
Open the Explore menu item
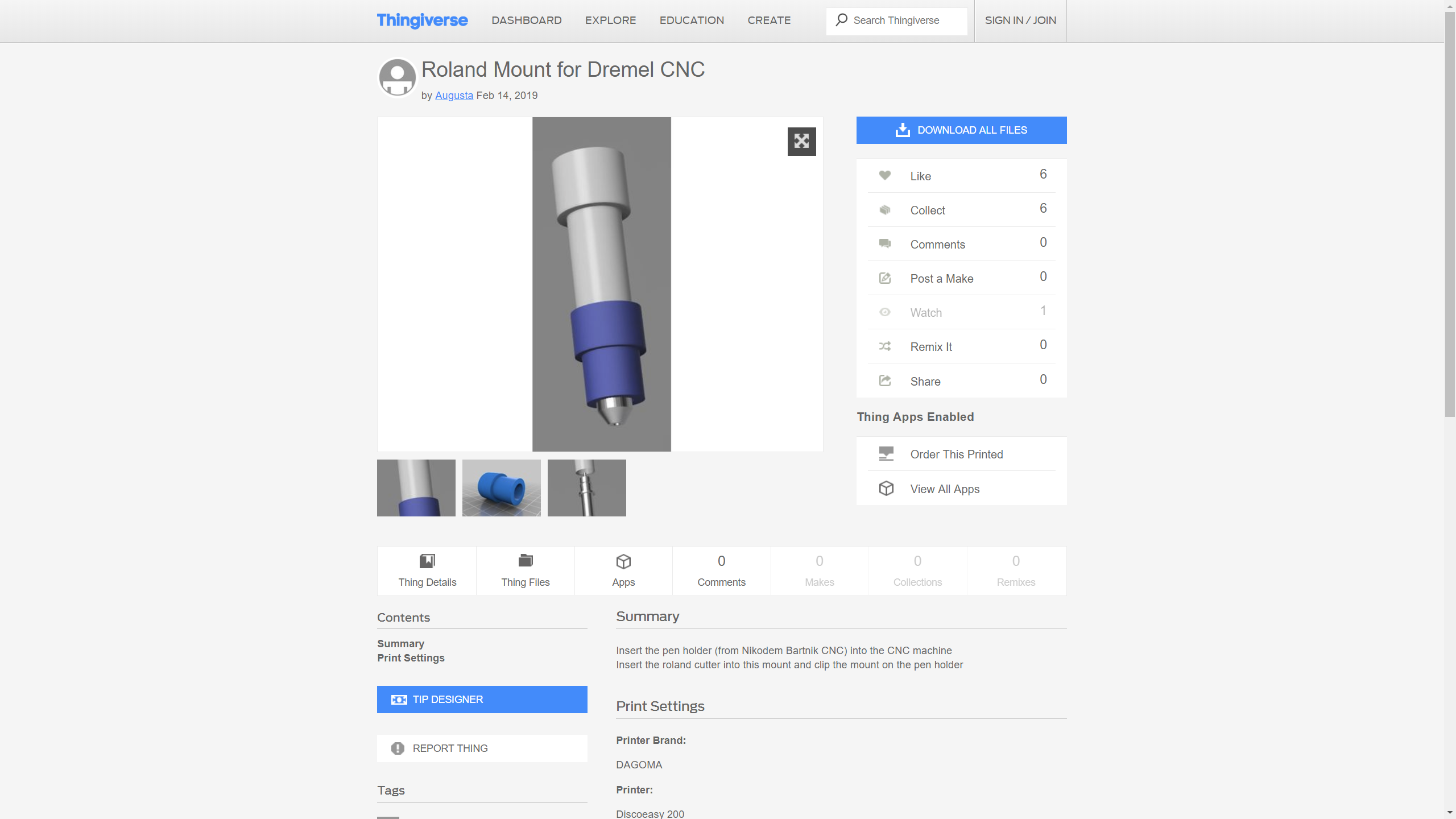(610, 20)
